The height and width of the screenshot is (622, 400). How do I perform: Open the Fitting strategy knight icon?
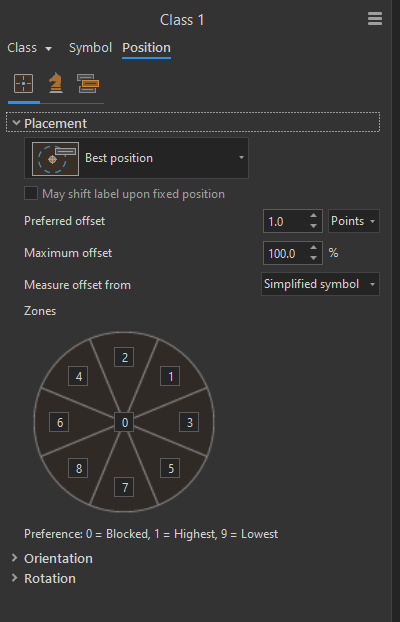(x=56, y=83)
